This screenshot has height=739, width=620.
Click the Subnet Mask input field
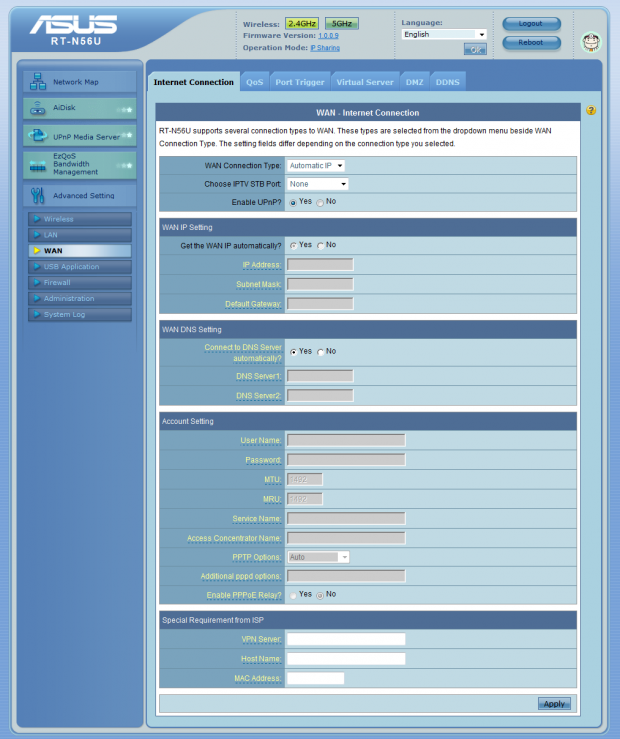pyautogui.click(x=320, y=284)
